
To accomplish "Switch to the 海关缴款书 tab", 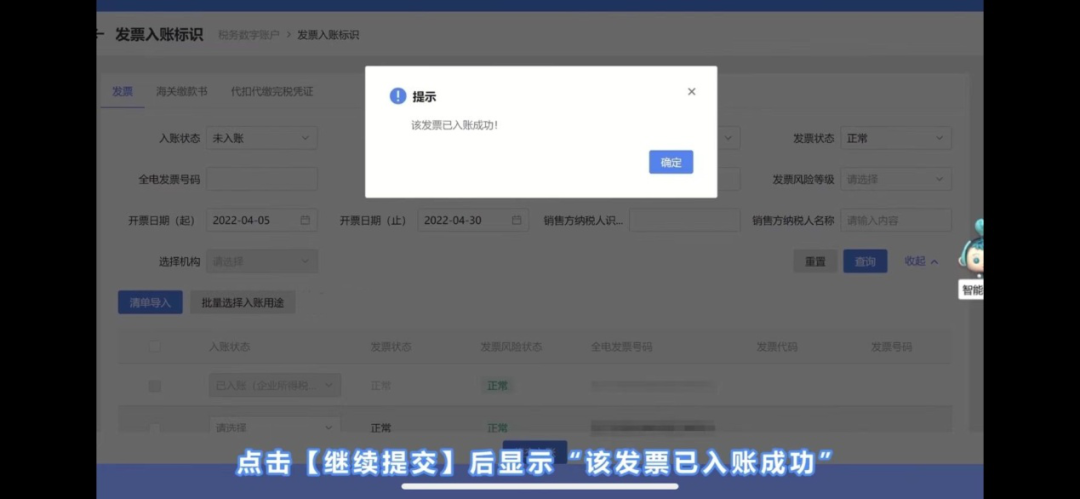I will (181, 91).
